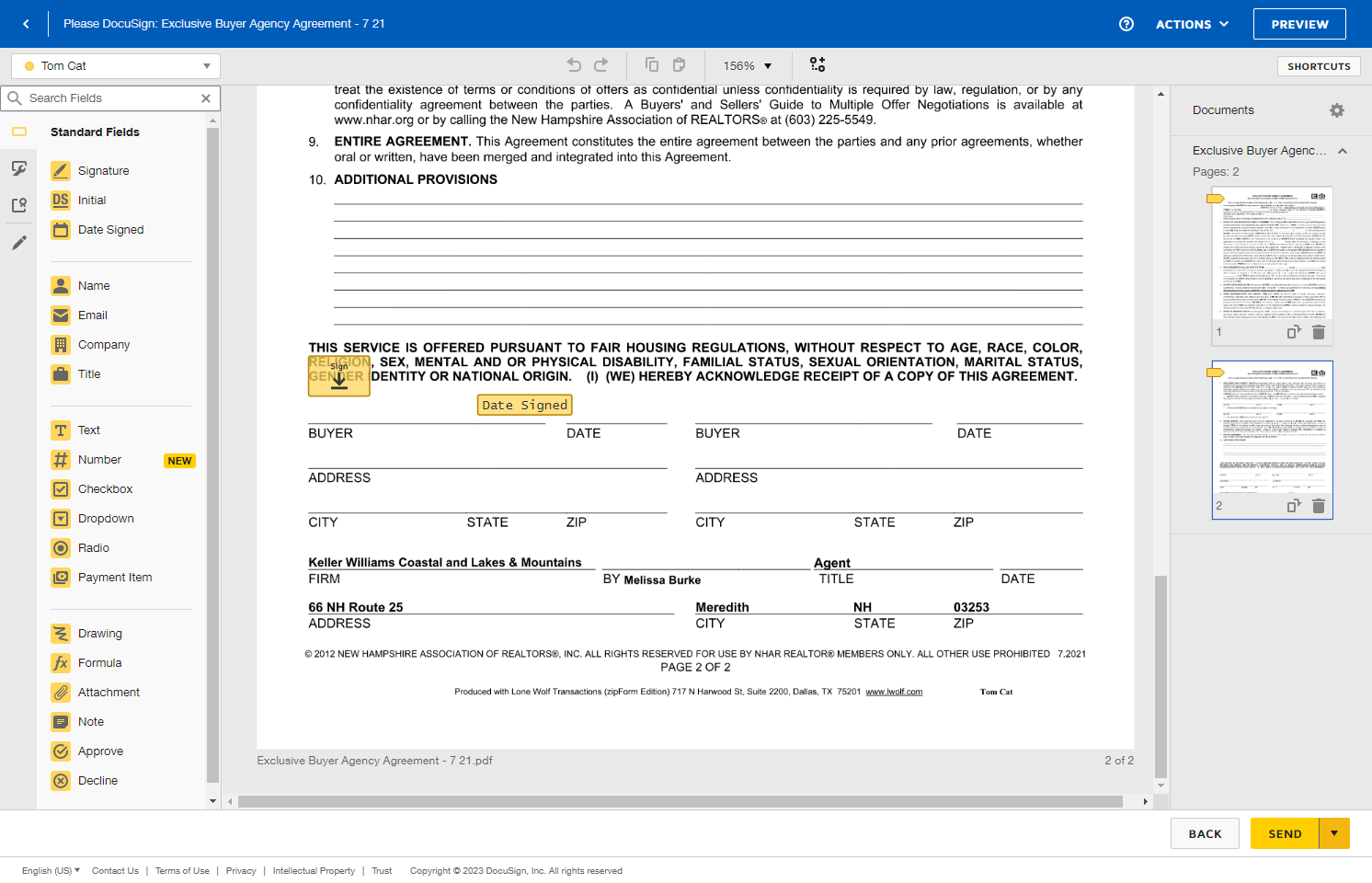Viewport: 1372px width, 883px height.
Task: Open Documents settings gear
Action: point(1337,110)
